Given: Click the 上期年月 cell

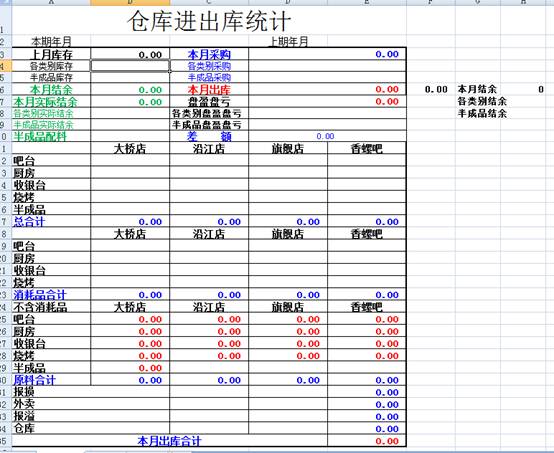Looking at the screenshot, I should pos(288,42).
